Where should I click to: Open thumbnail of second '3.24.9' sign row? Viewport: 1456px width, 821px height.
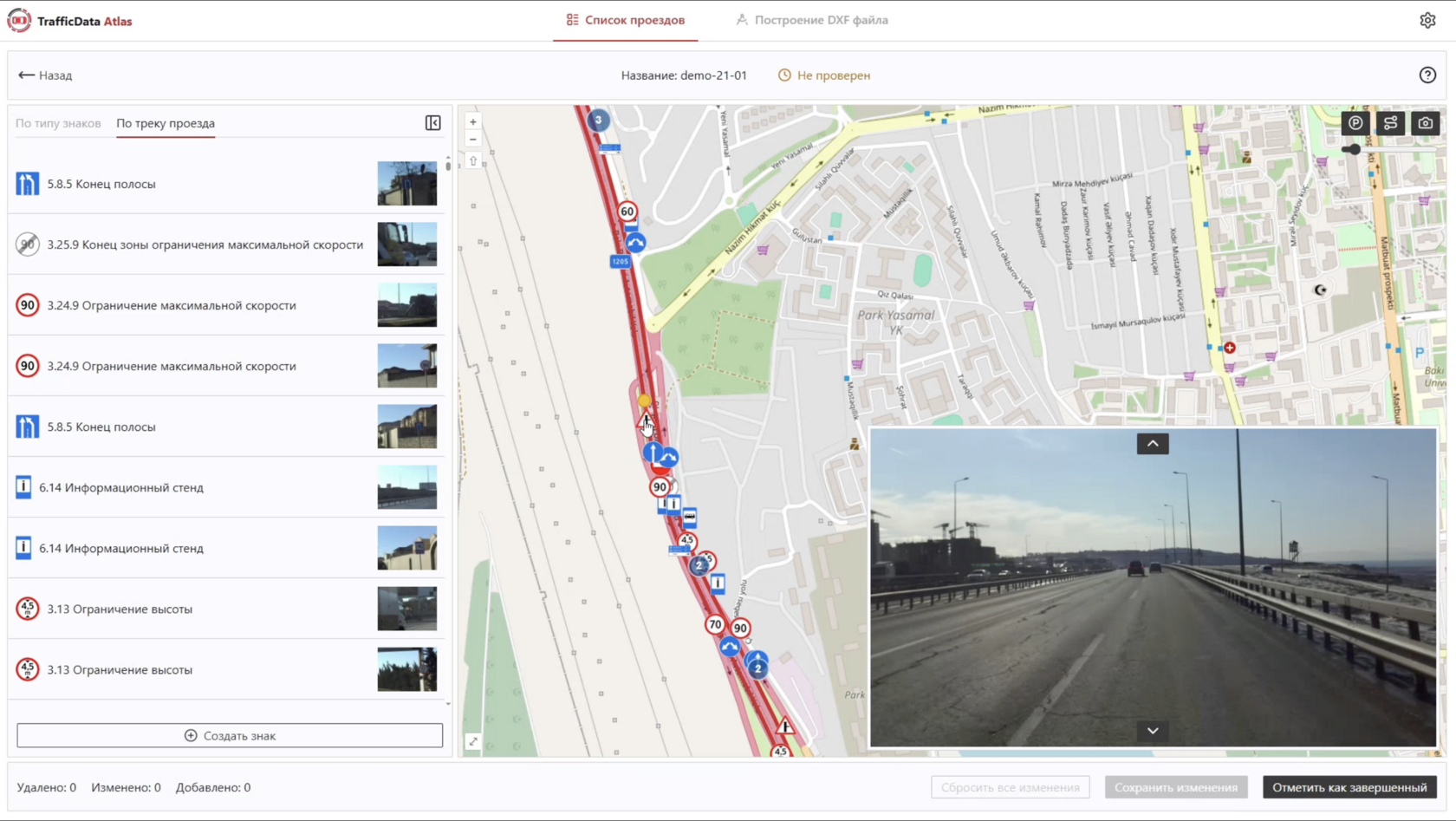click(x=407, y=366)
